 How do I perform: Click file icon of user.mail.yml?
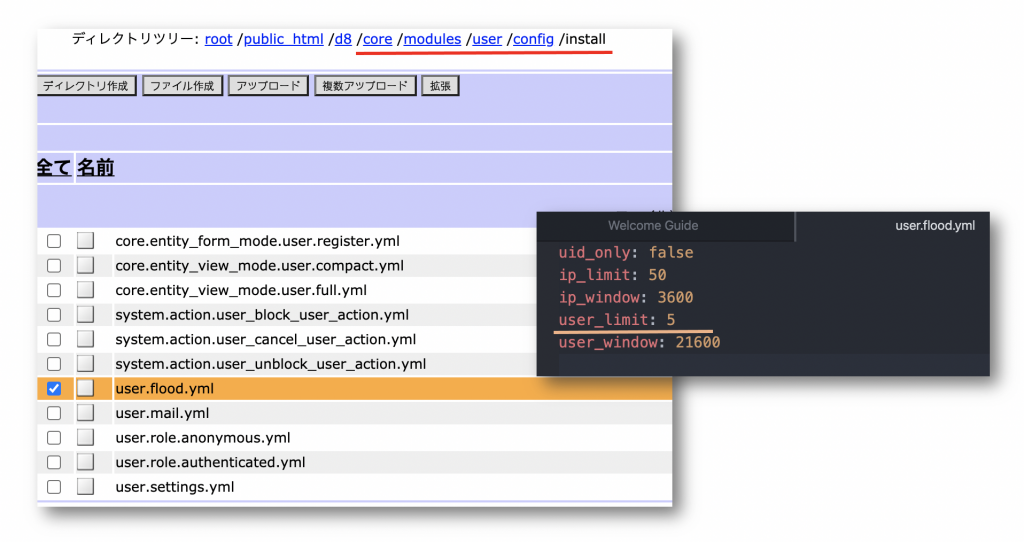(86, 413)
